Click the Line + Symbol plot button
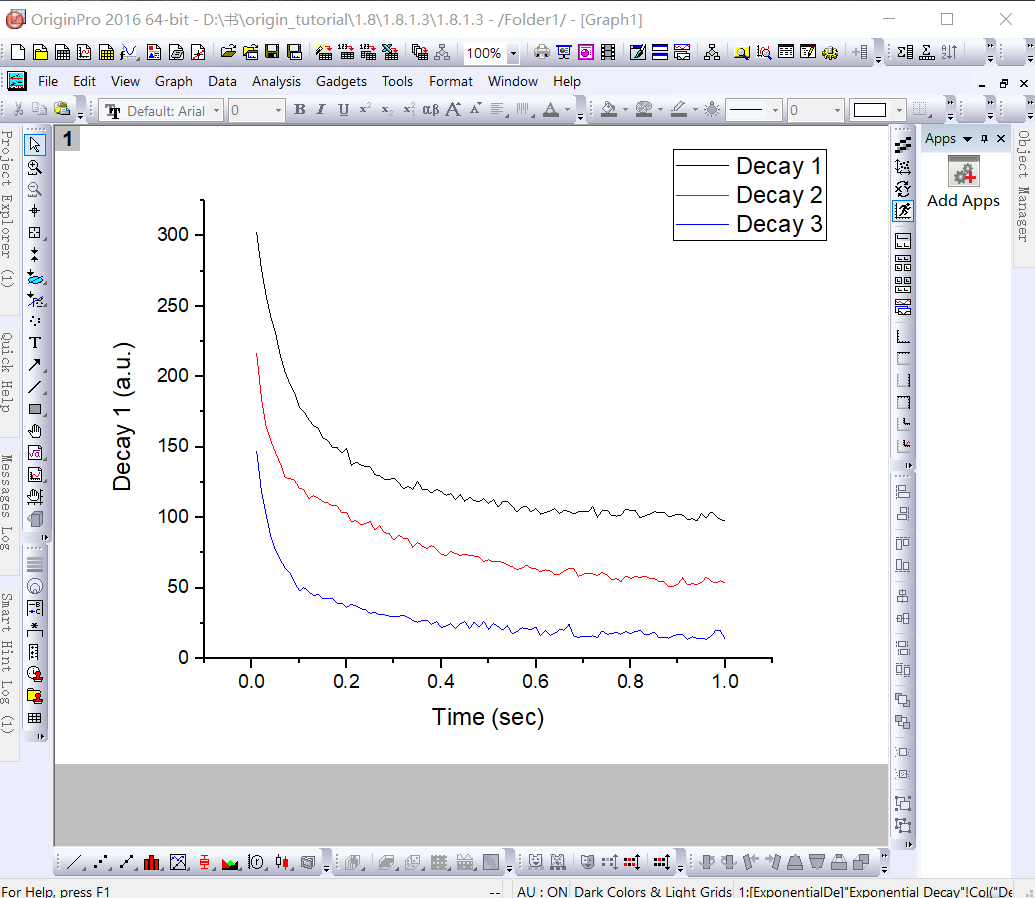1035x898 pixels. 127,862
